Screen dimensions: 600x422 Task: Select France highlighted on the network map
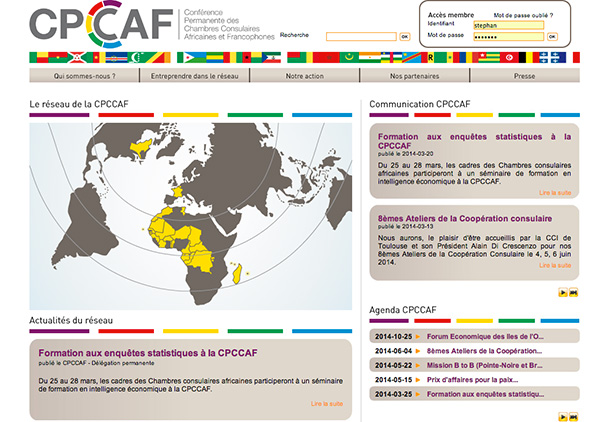[x=178, y=191]
